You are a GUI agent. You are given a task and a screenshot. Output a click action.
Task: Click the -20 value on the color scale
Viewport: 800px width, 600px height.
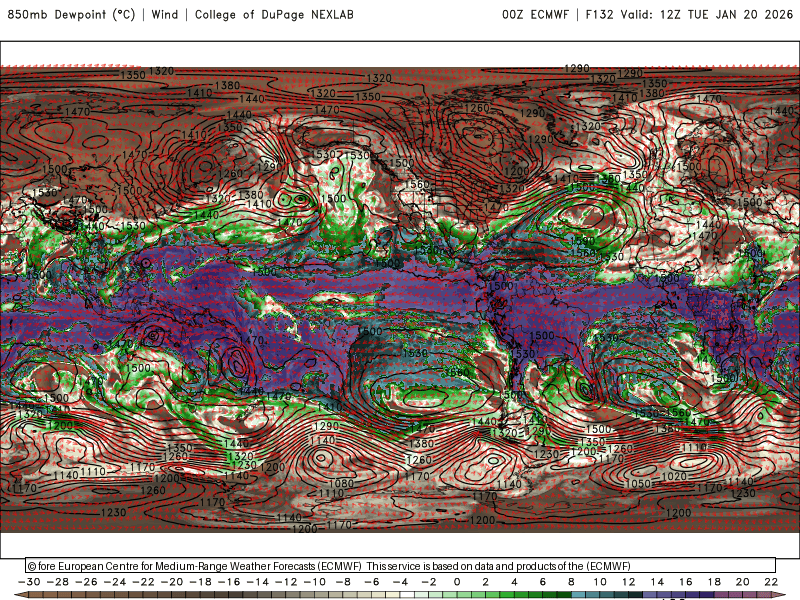click(172, 582)
